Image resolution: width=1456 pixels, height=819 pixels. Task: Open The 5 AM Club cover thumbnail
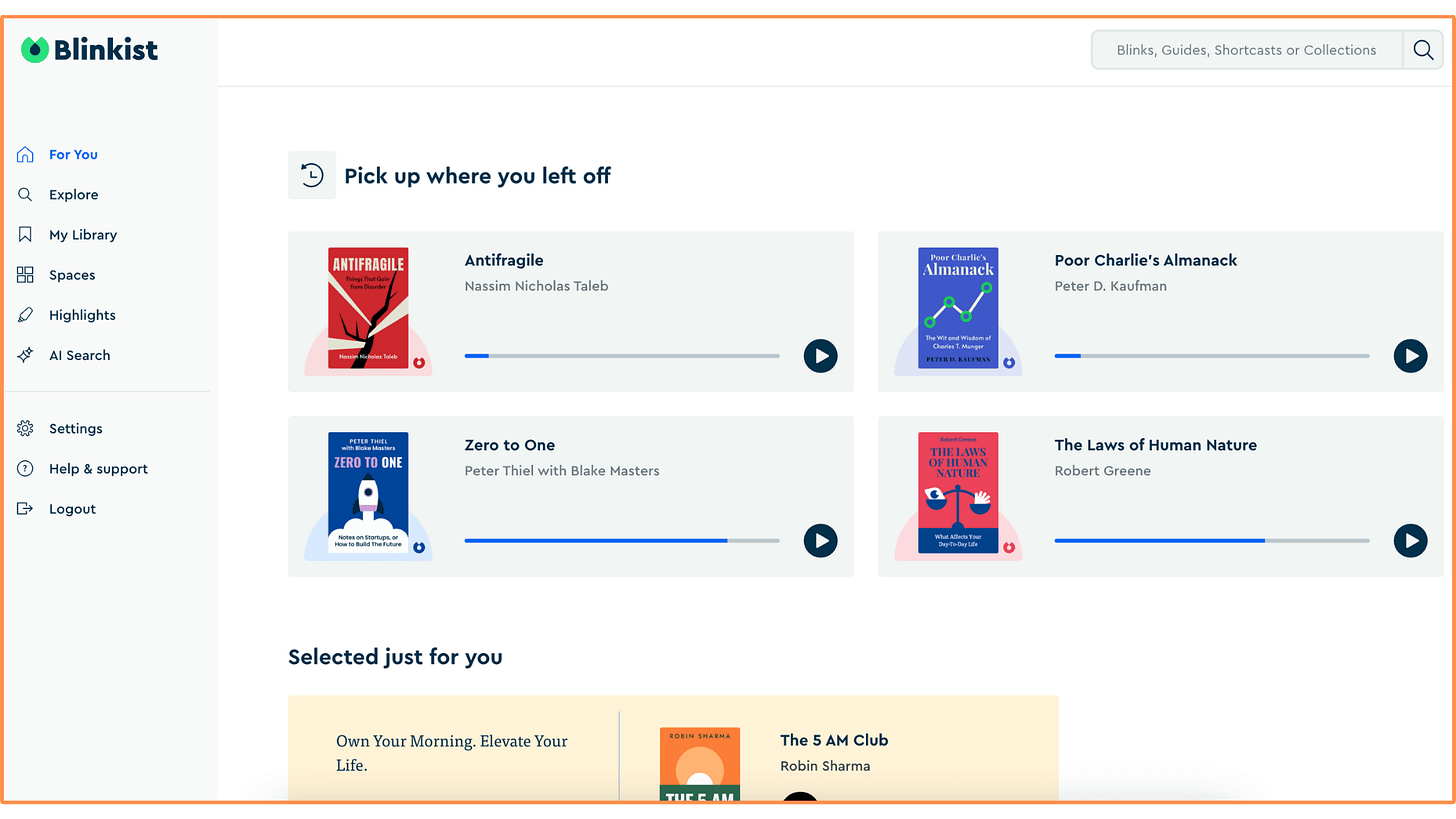(700, 764)
